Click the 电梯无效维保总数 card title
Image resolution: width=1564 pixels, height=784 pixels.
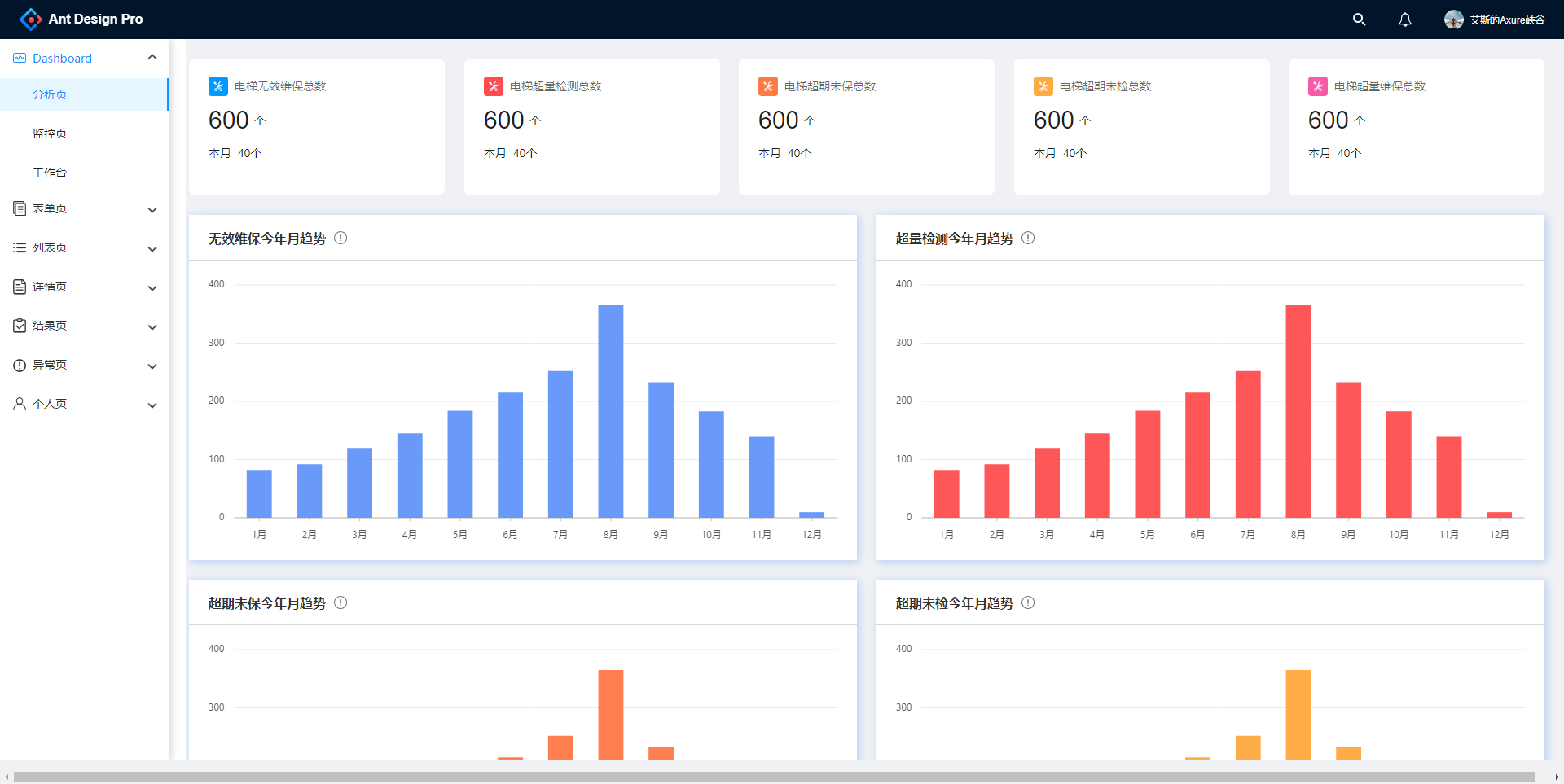point(280,86)
